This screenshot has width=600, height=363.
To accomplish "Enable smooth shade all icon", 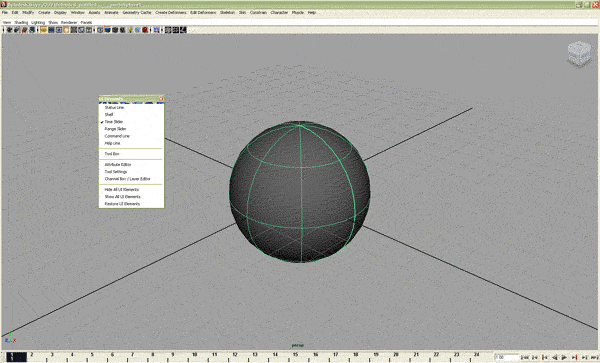I will (x=108, y=29).
